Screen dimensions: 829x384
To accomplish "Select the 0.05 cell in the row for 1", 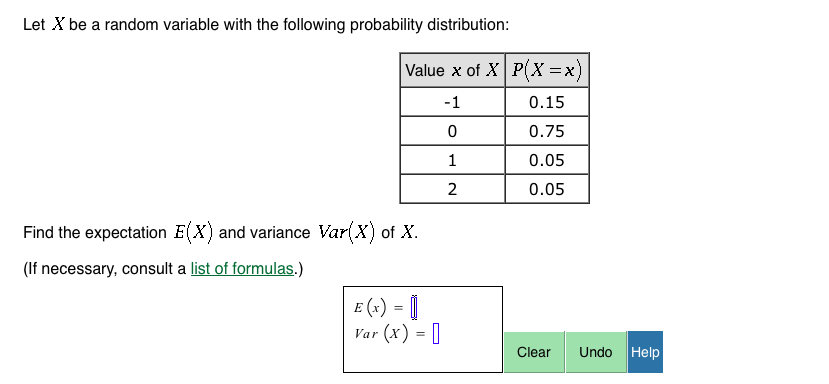I will (x=547, y=160).
